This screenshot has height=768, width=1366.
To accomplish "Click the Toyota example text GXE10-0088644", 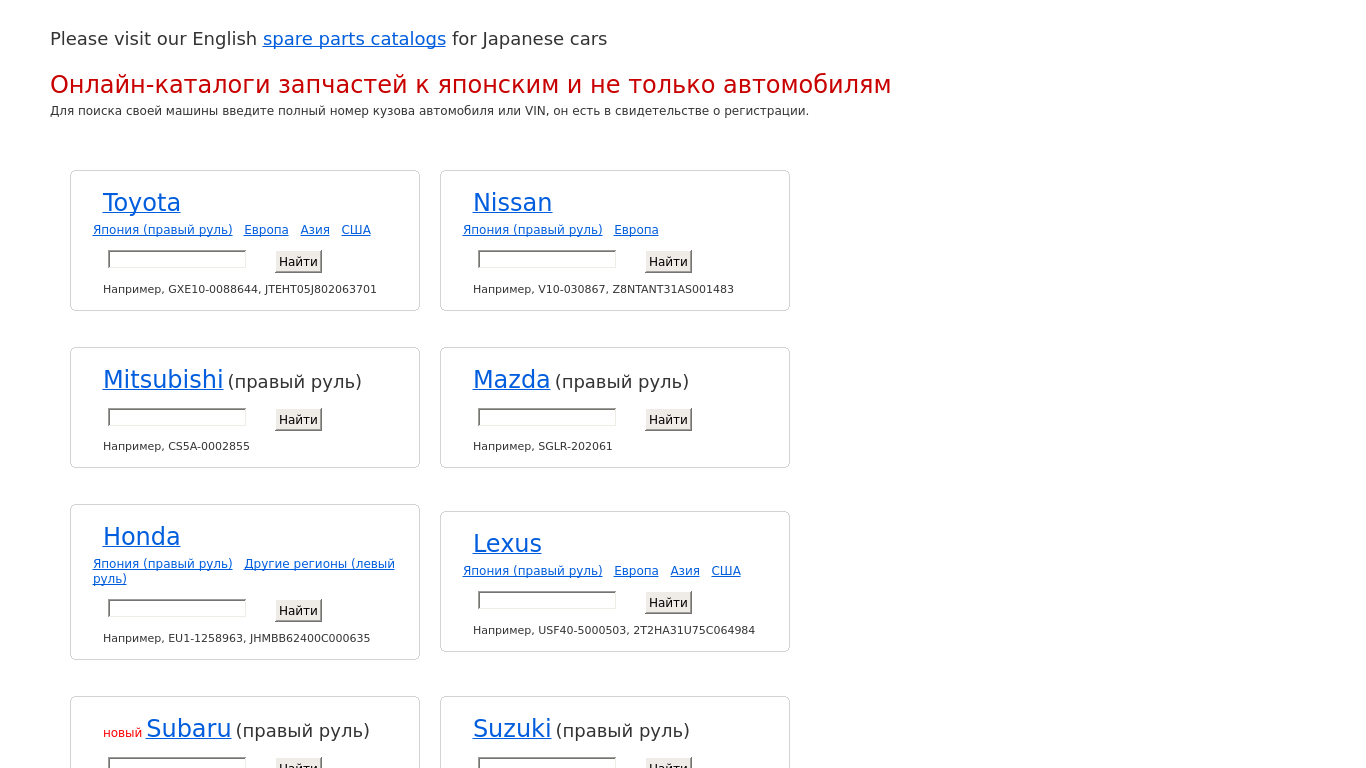I will [x=213, y=290].
